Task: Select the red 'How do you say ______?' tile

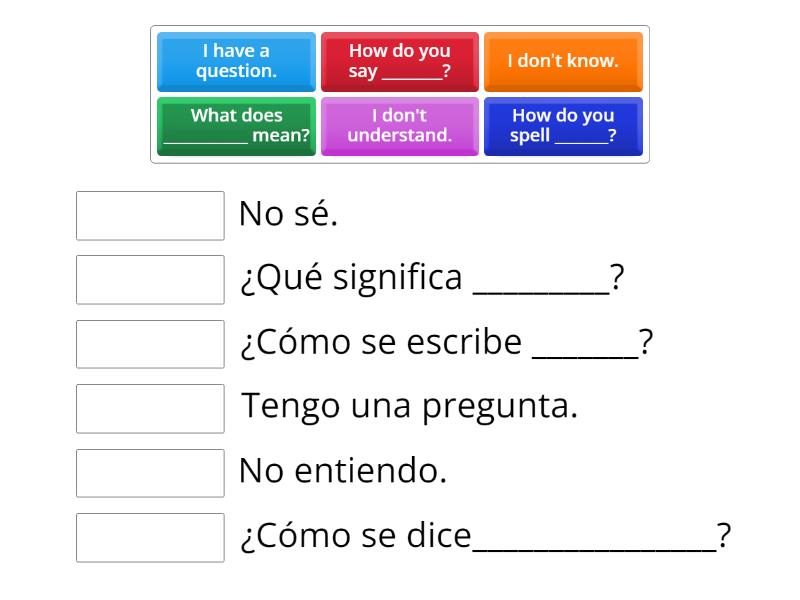Action: [400, 61]
